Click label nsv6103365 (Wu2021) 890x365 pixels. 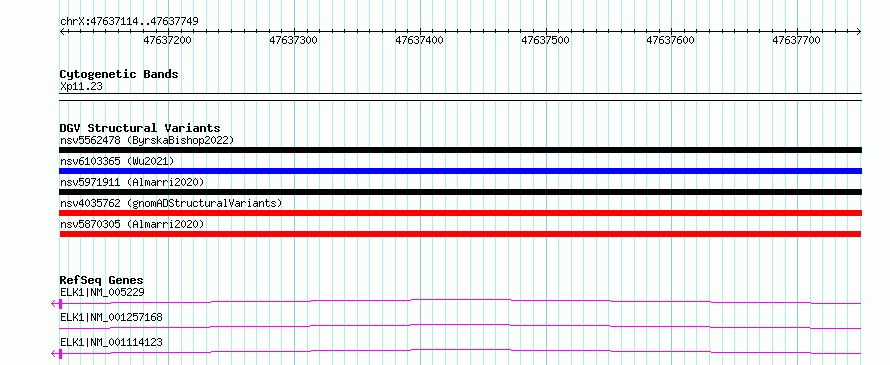tap(117, 161)
